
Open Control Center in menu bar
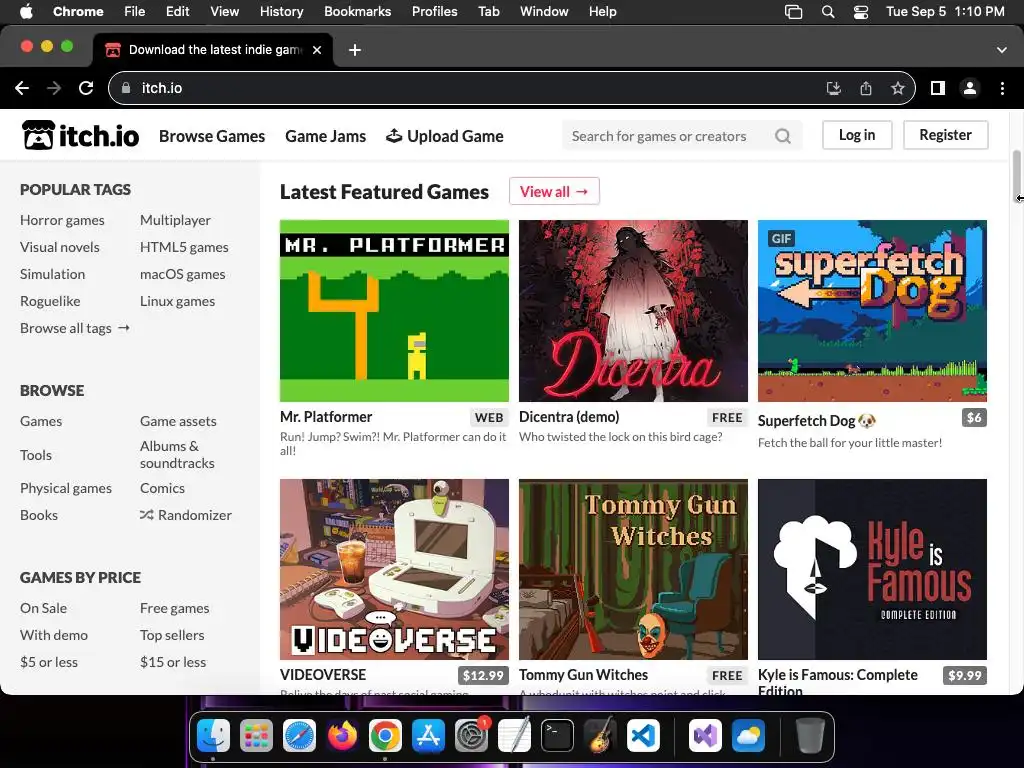[x=861, y=12]
